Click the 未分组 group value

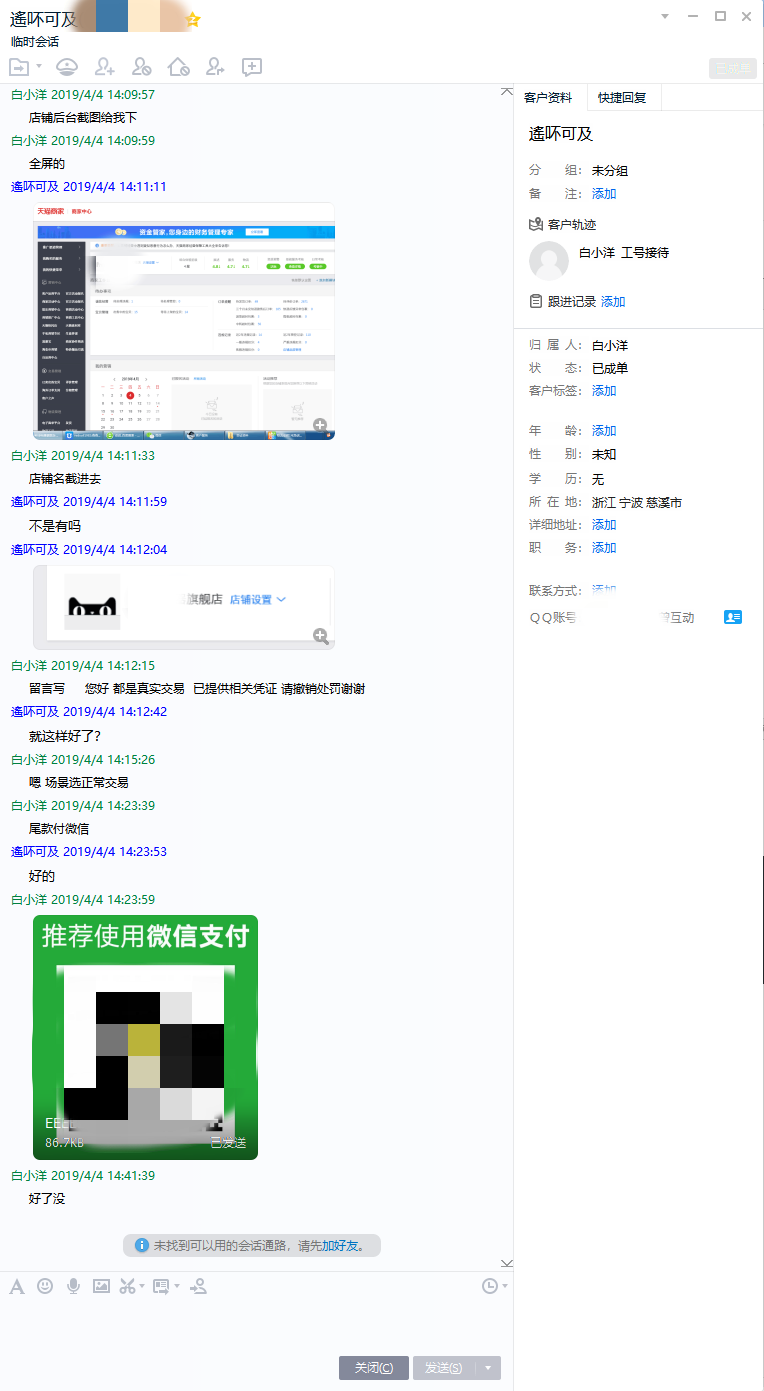pos(610,171)
